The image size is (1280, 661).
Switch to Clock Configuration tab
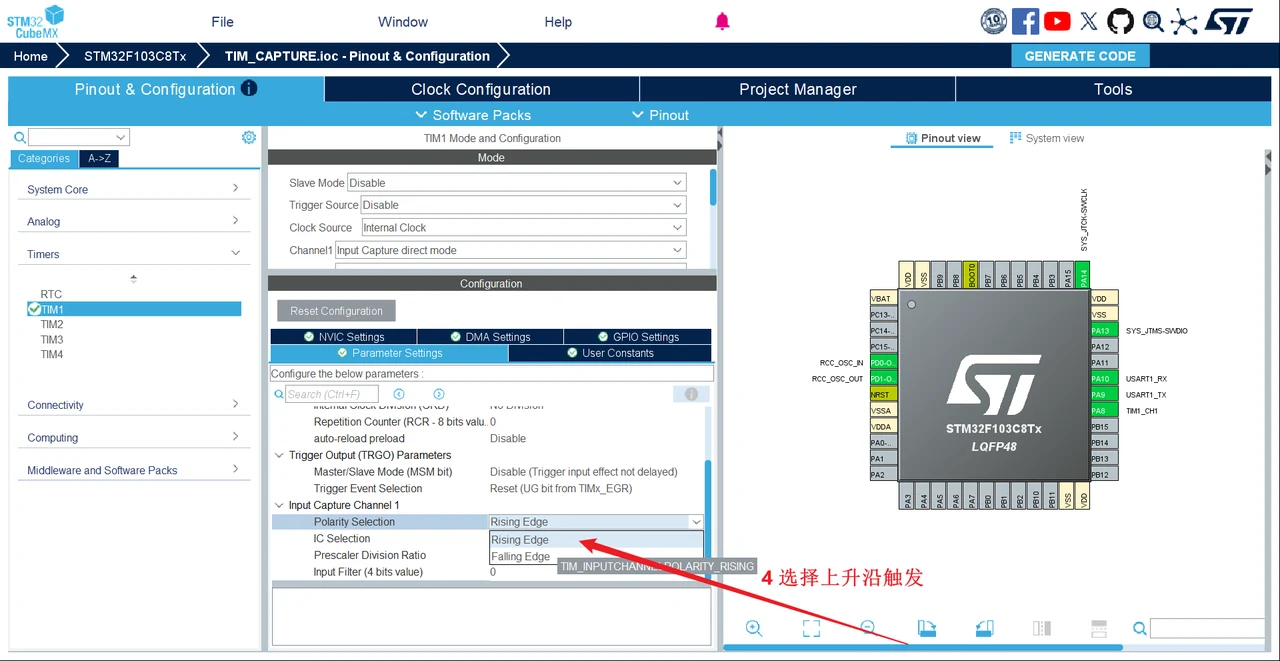[481, 89]
